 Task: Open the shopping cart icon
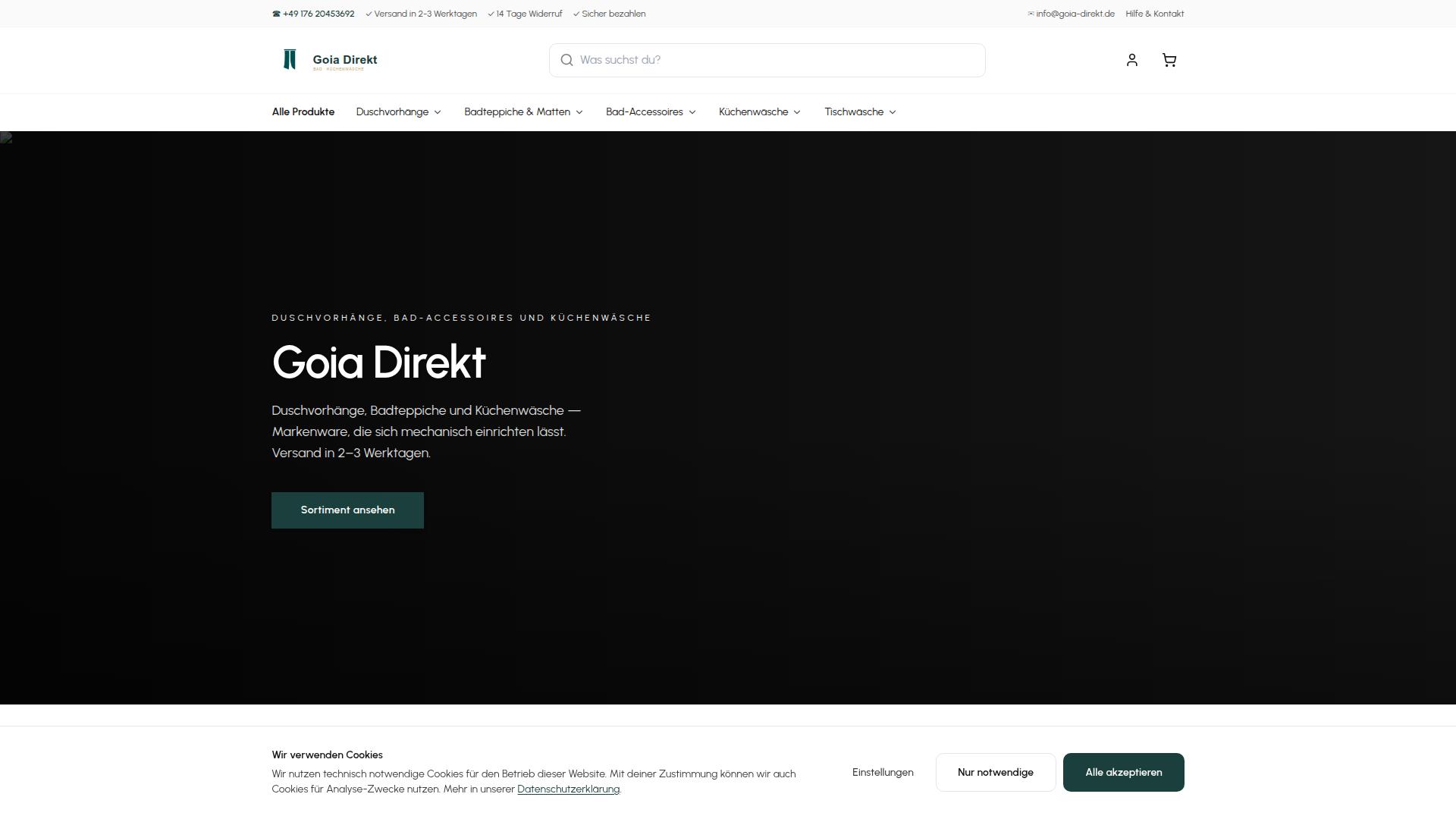click(1169, 60)
